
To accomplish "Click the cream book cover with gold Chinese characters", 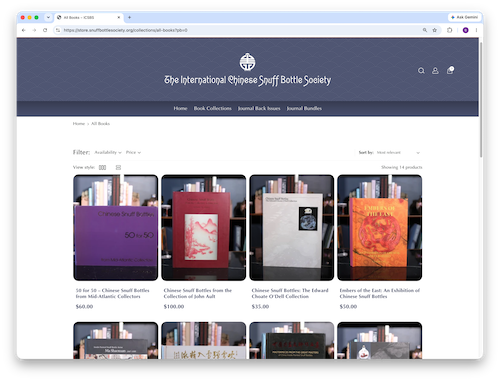I will pyautogui.click(x=204, y=341).
